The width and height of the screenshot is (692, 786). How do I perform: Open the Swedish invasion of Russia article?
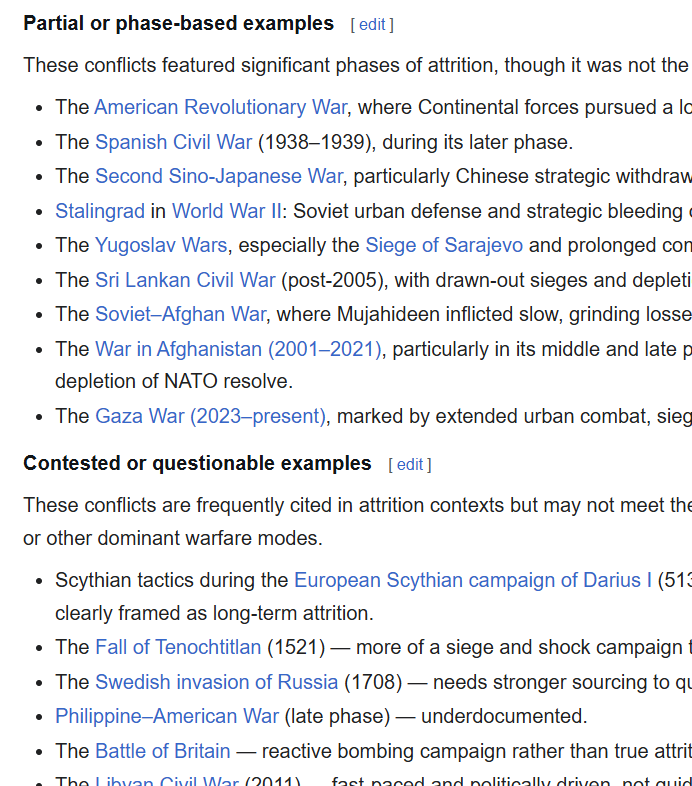tap(217, 682)
